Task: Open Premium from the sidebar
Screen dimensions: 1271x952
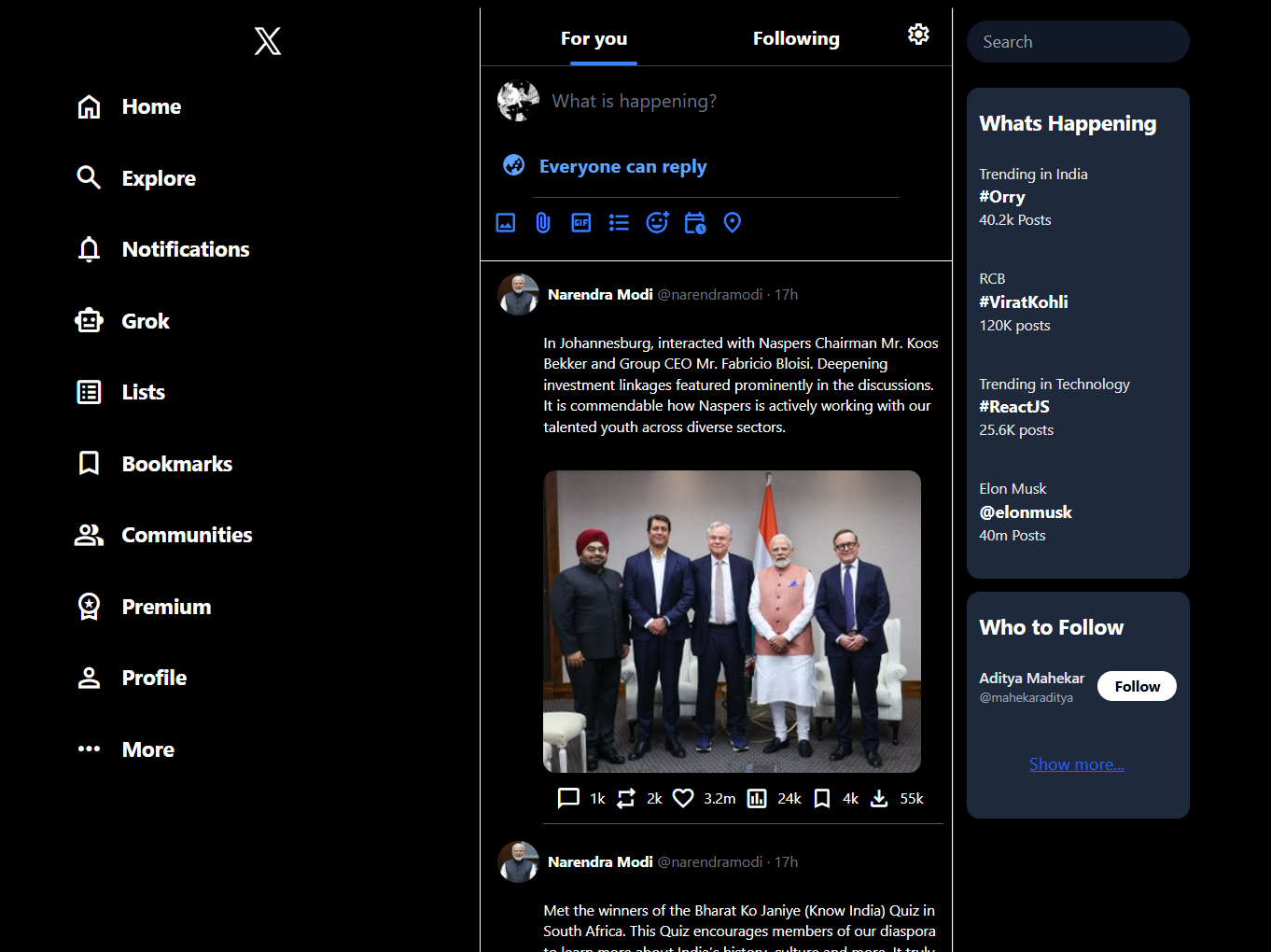Action: click(167, 607)
